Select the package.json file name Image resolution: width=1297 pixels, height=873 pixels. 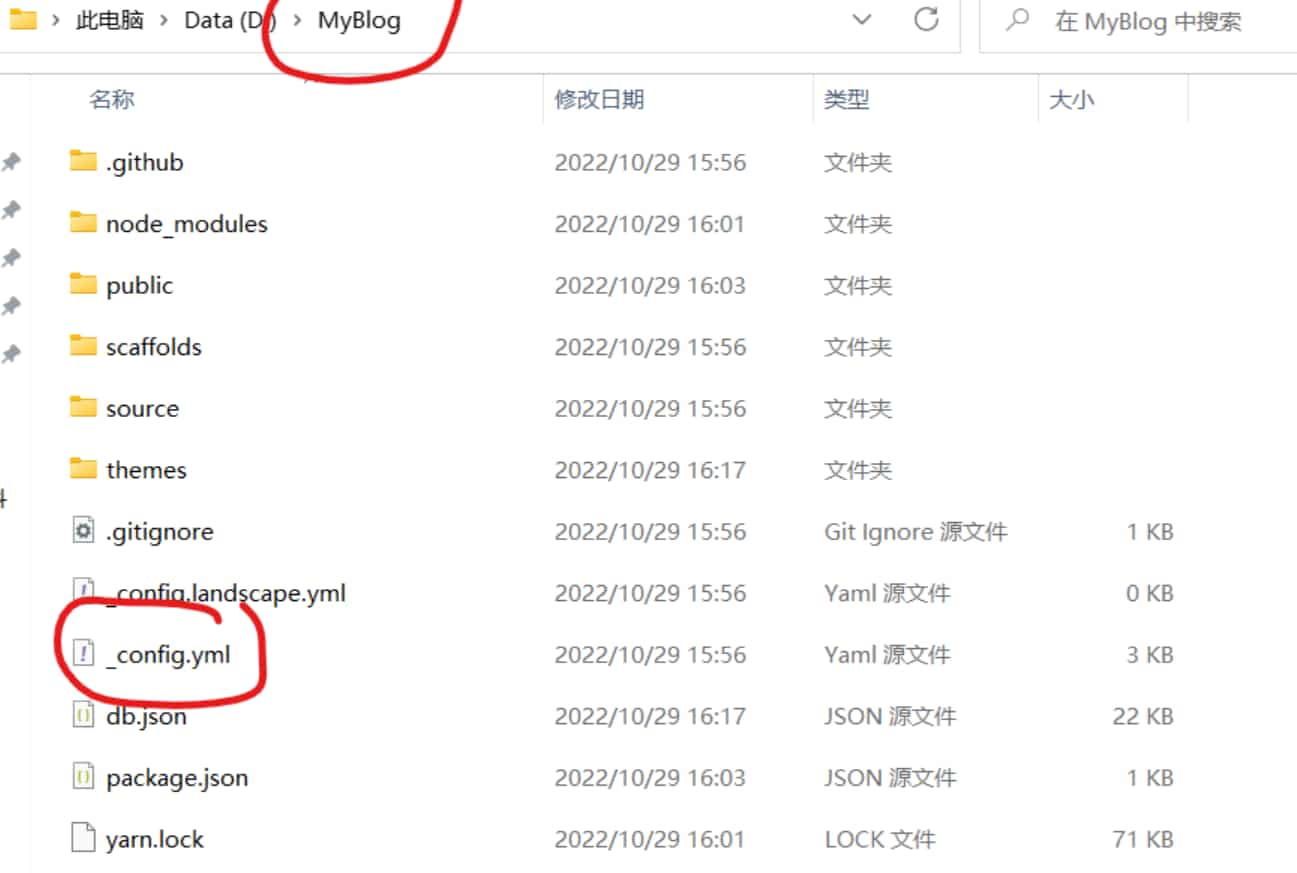[x=177, y=778]
